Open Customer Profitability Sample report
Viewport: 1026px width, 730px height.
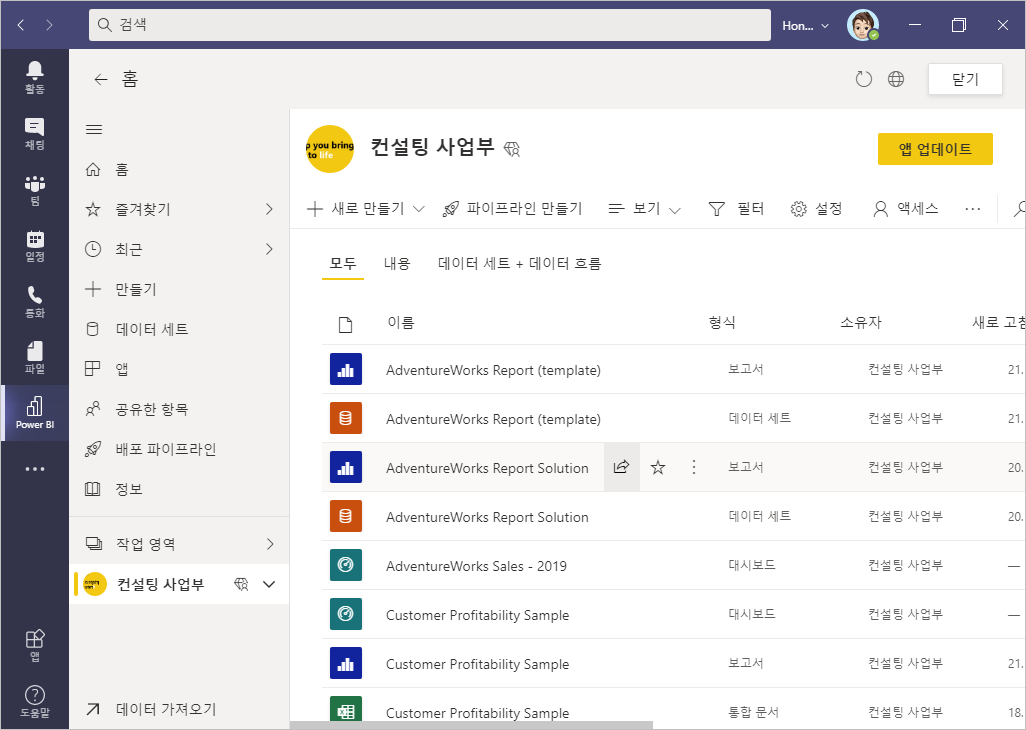(x=478, y=665)
